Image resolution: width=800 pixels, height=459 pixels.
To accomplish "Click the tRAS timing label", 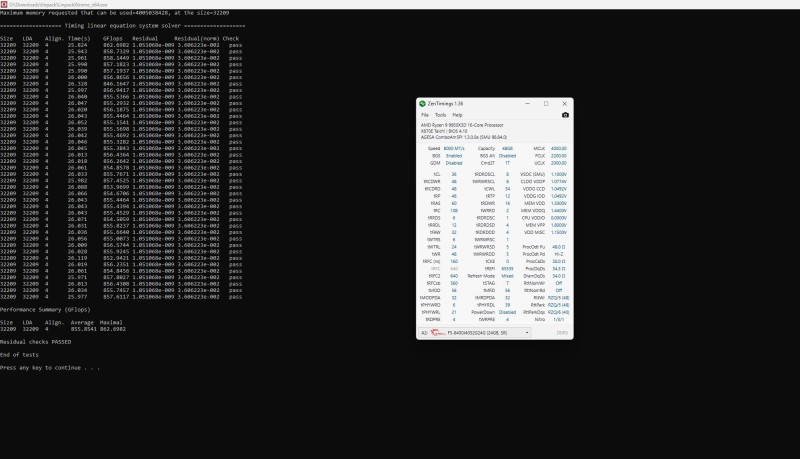I will point(435,203).
